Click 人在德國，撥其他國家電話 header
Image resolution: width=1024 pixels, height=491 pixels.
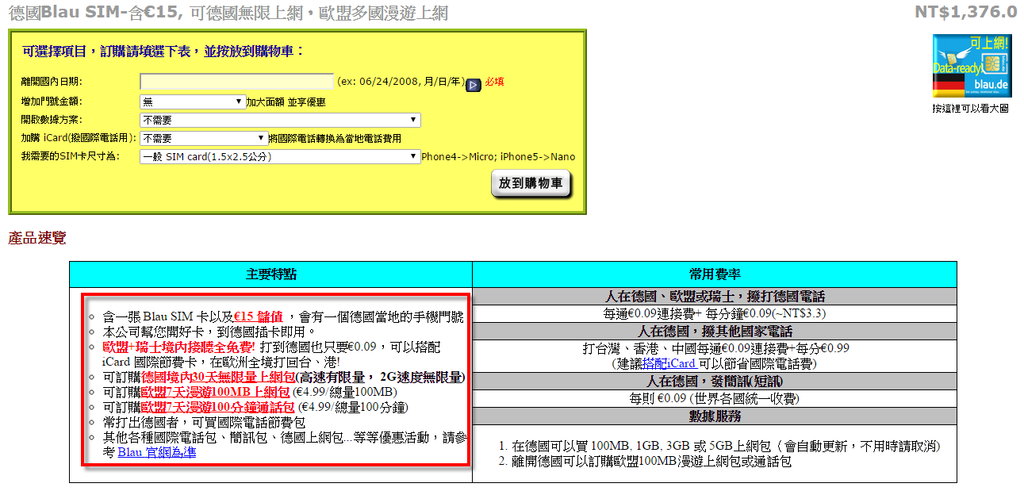(714, 330)
